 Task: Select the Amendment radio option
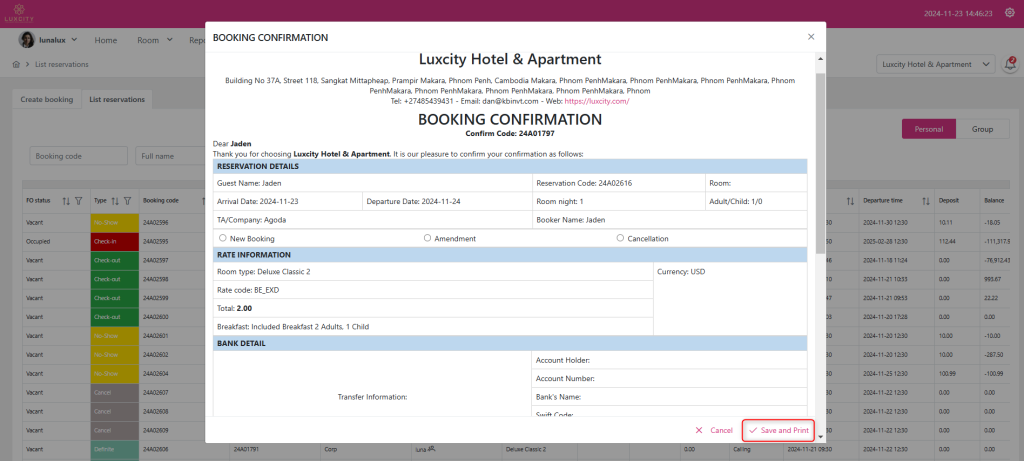point(428,239)
